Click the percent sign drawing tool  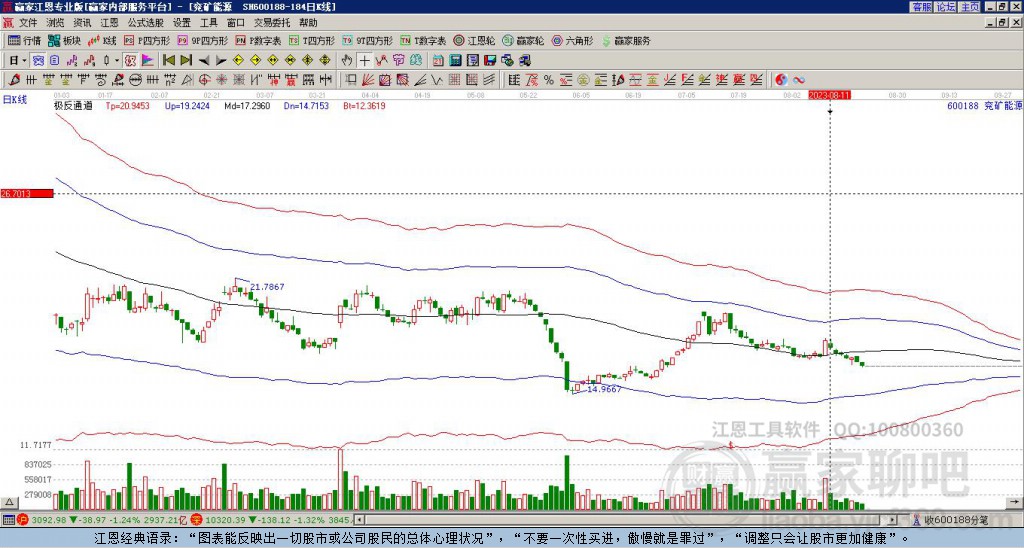tap(549, 80)
